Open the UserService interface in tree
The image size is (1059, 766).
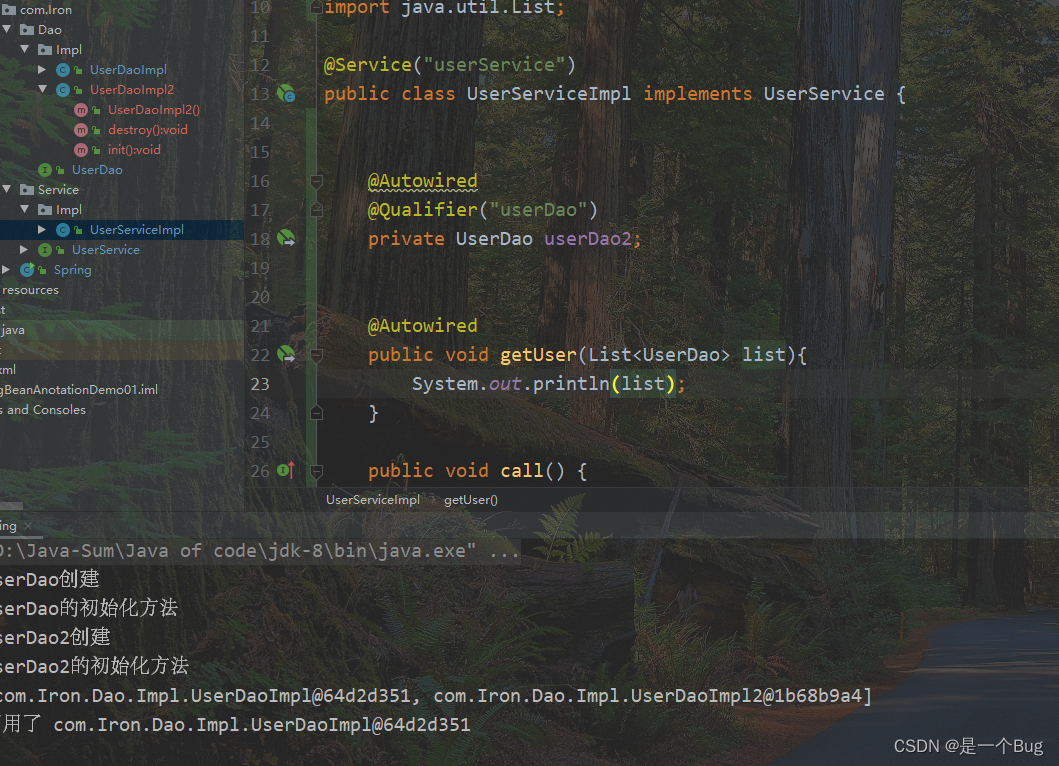(106, 249)
